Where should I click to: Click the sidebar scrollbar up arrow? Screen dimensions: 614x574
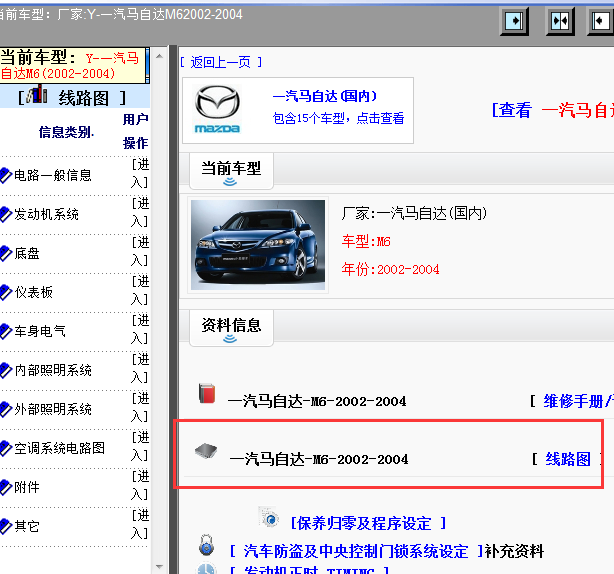159,56
